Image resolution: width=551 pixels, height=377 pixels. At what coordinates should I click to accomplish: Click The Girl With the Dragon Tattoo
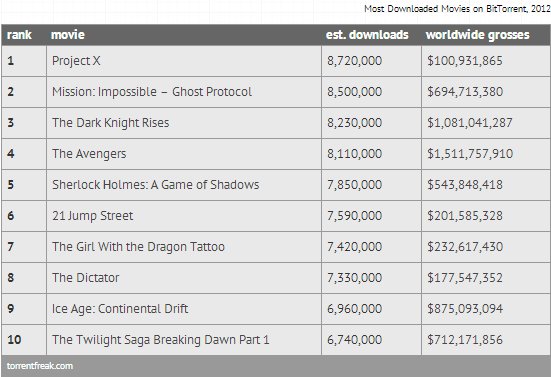[138, 247]
